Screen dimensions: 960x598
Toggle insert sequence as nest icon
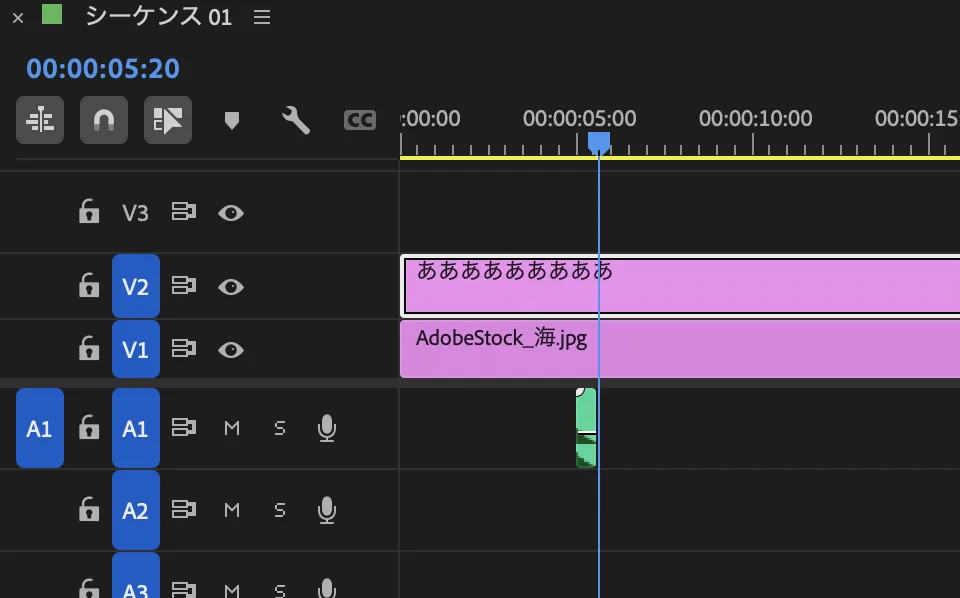click(40, 121)
